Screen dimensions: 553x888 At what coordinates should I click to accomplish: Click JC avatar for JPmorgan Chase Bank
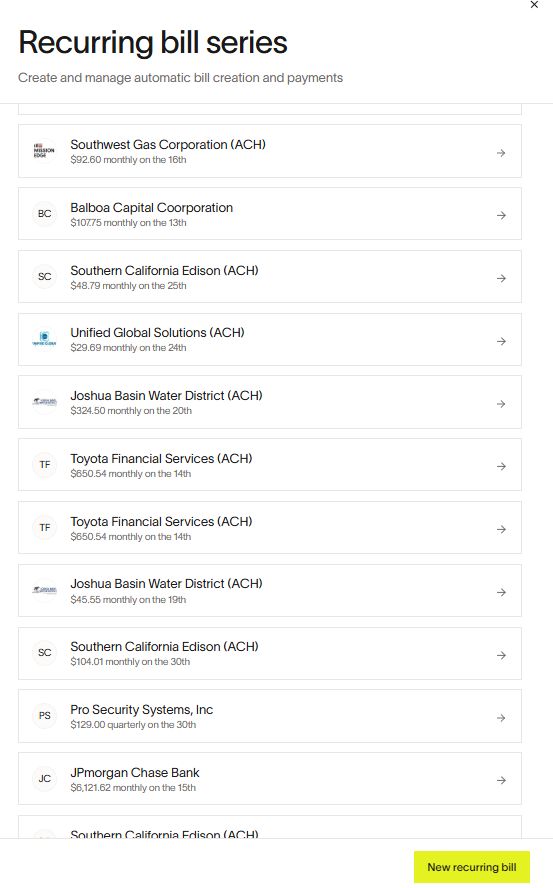[45, 779]
